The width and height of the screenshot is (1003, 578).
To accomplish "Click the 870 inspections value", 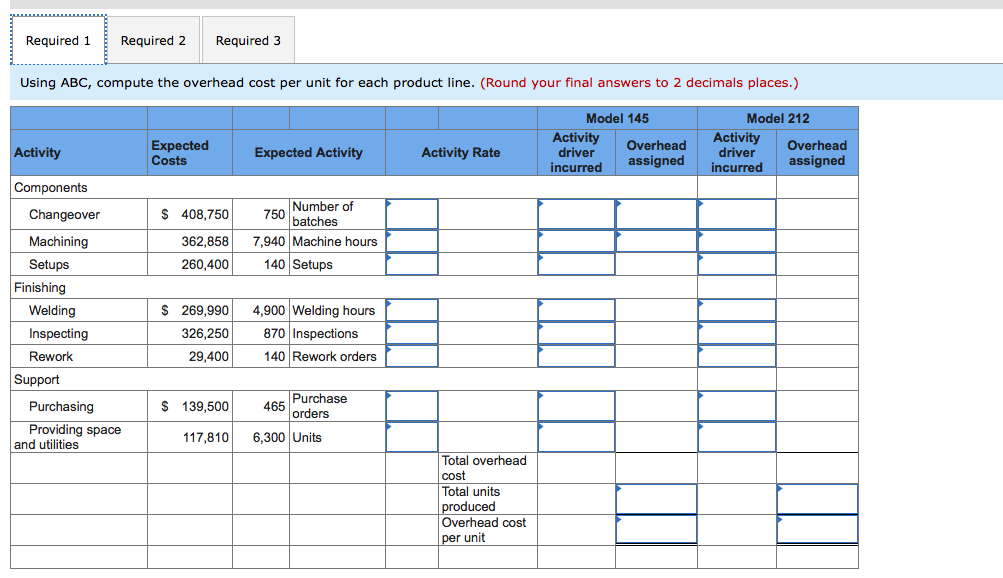I will coord(274,333).
